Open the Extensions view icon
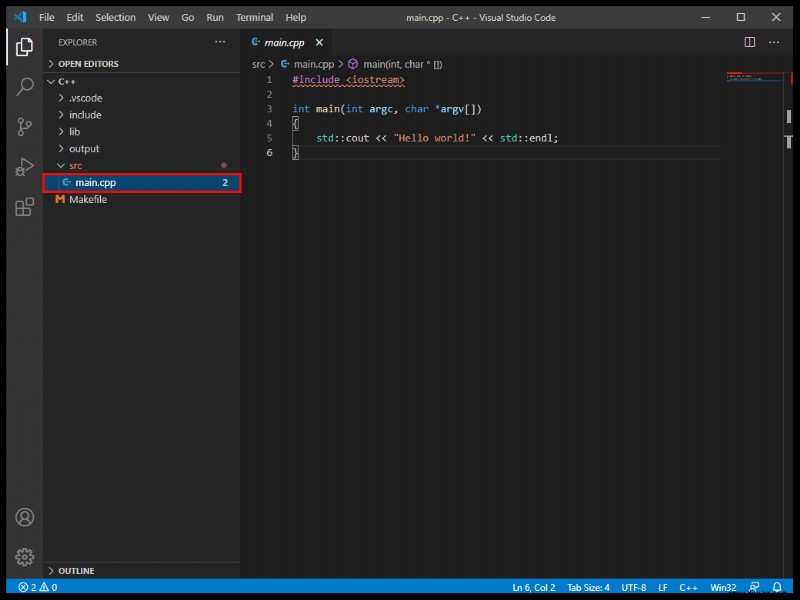The height and width of the screenshot is (600, 800). click(24, 207)
